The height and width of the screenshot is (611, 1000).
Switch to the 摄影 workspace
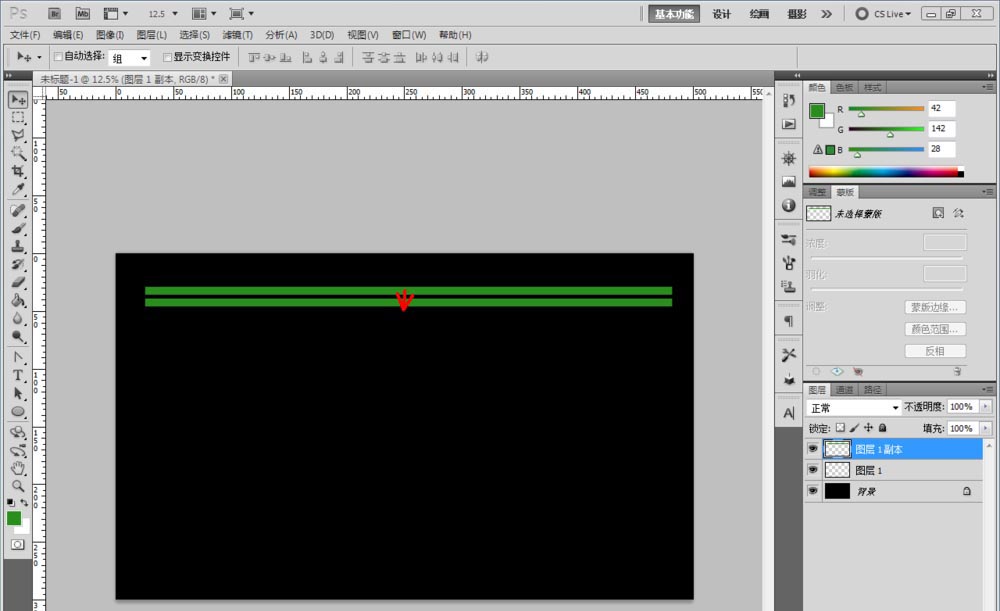[x=797, y=14]
